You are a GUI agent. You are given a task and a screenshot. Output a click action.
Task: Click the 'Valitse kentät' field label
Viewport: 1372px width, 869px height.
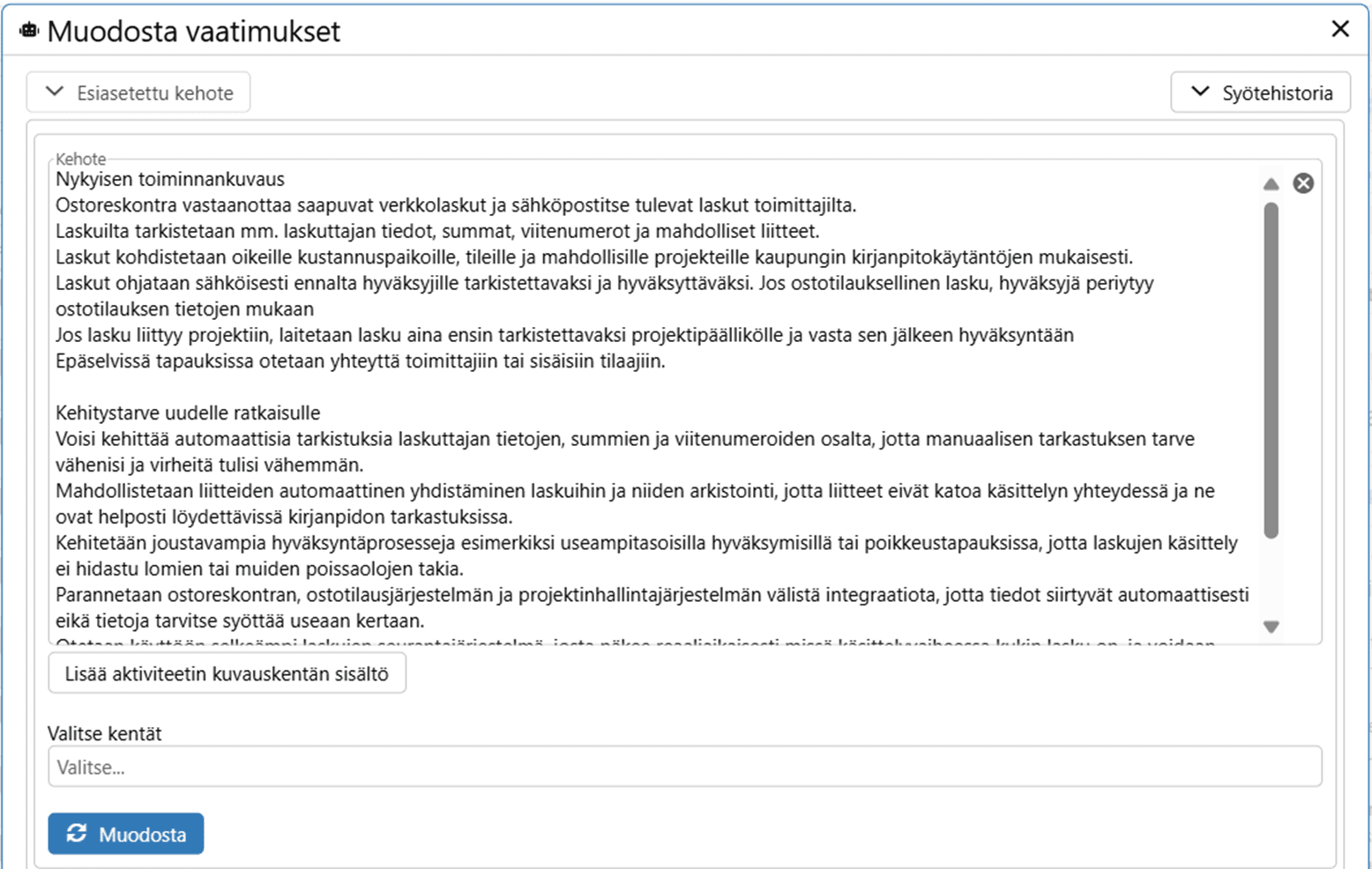(x=105, y=733)
